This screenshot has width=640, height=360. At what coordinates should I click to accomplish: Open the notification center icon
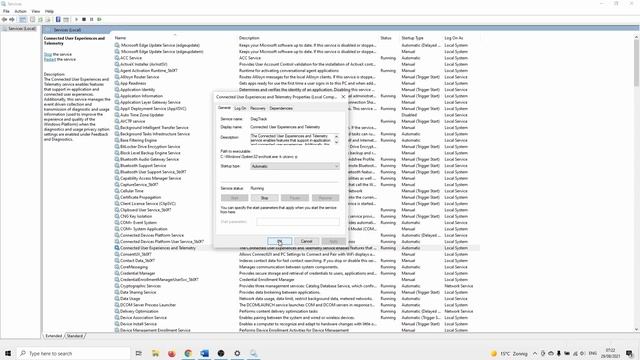[629, 353]
